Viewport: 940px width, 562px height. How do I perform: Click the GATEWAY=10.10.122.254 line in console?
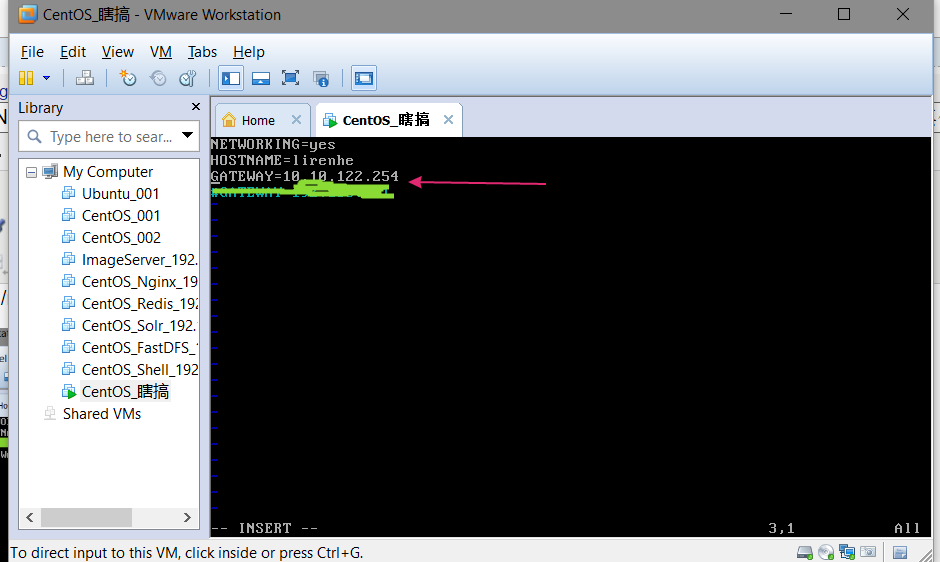(305, 176)
